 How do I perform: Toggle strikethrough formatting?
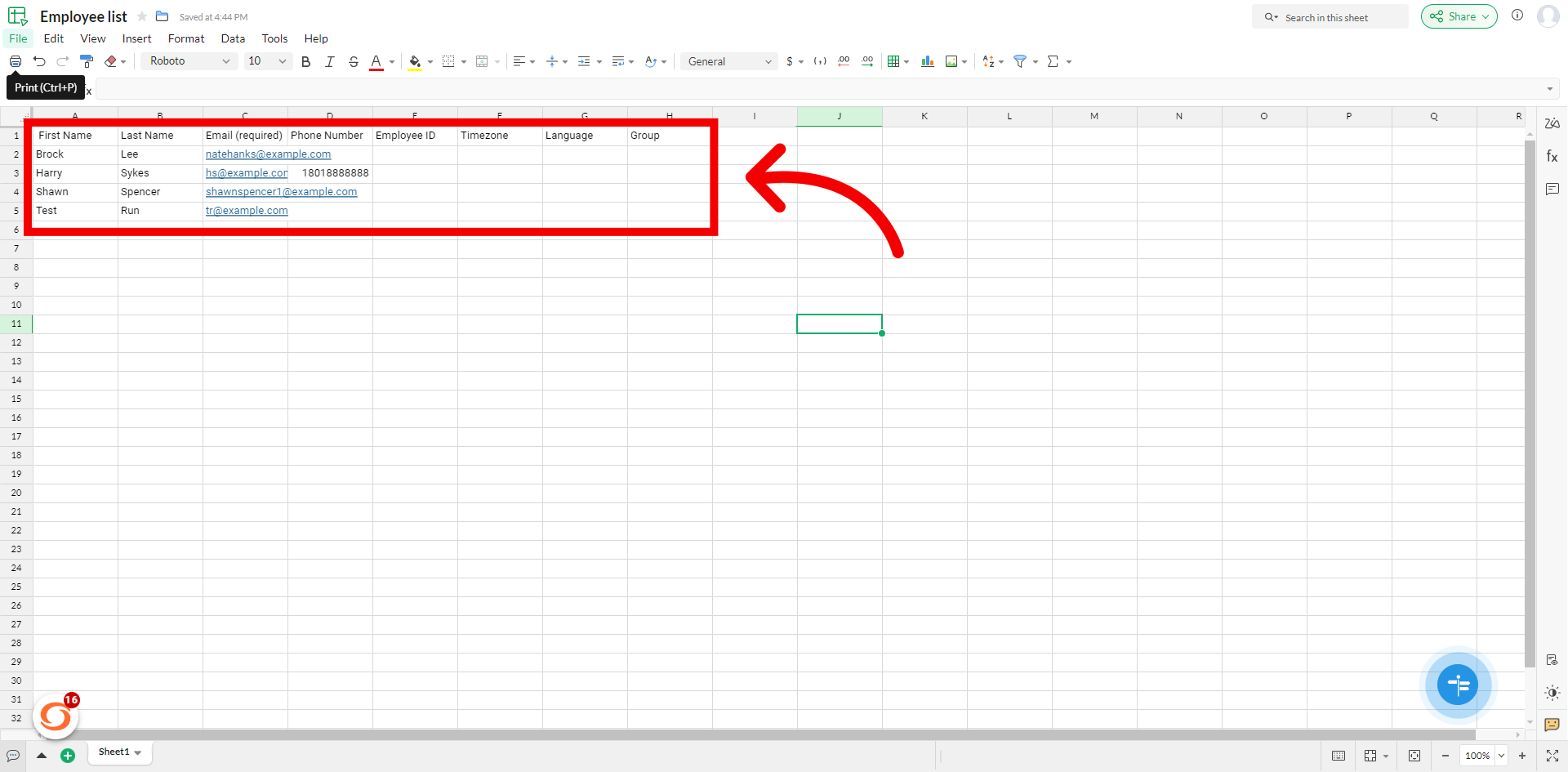tap(354, 61)
